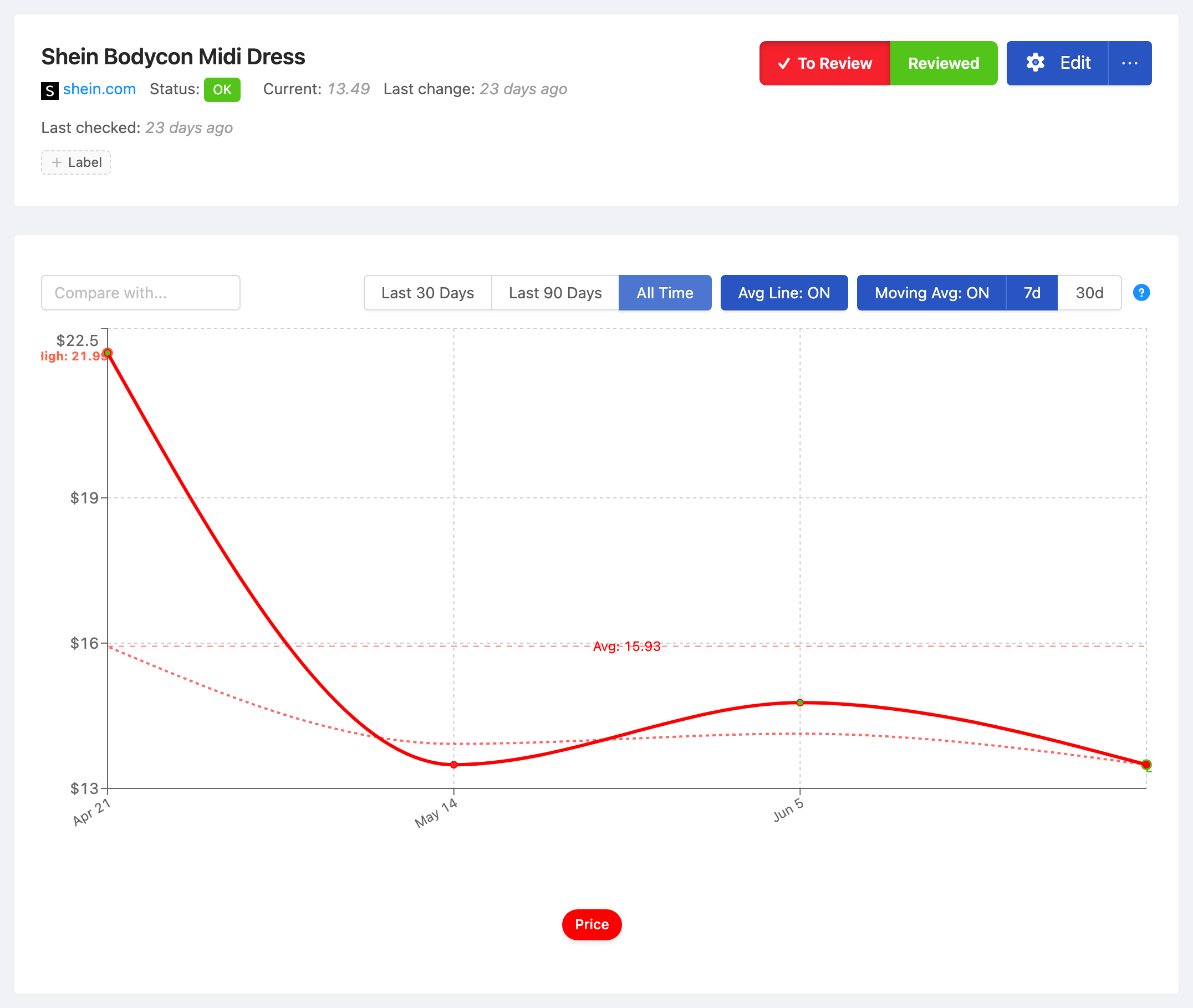The height and width of the screenshot is (1008, 1193).
Task: Select 30d moving average window
Action: click(x=1089, y=293)
